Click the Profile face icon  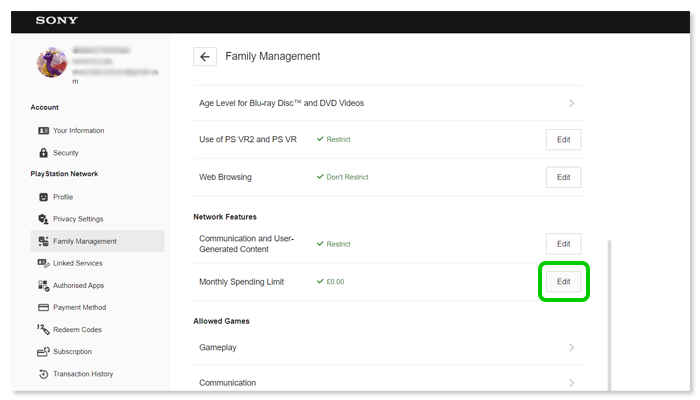click(43, 197)
